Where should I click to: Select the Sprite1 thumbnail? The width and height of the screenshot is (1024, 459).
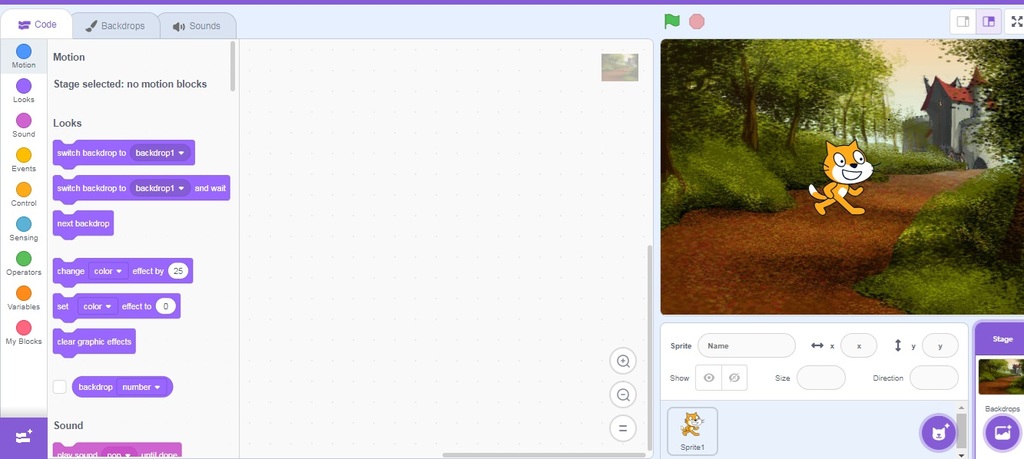tap(692, 431)
